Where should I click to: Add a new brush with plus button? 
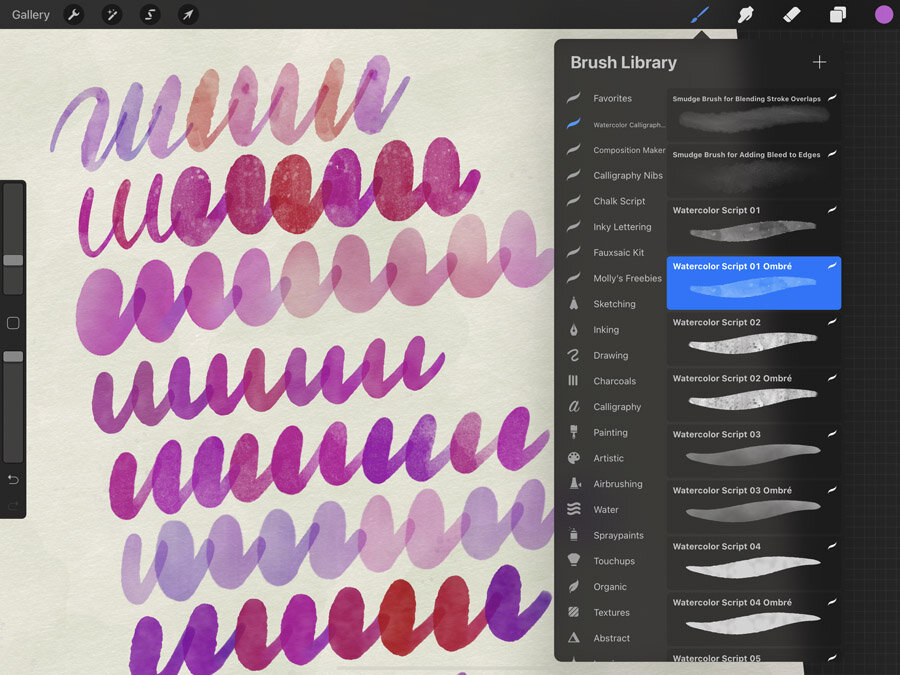click(x=819, y=62)
